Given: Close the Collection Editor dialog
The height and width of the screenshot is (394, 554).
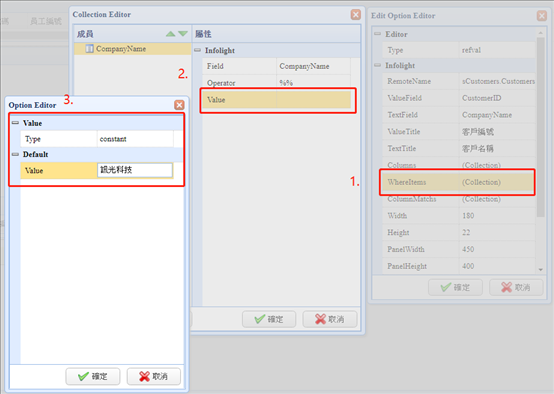Looking at the screenshot, I should coord(356,14).
